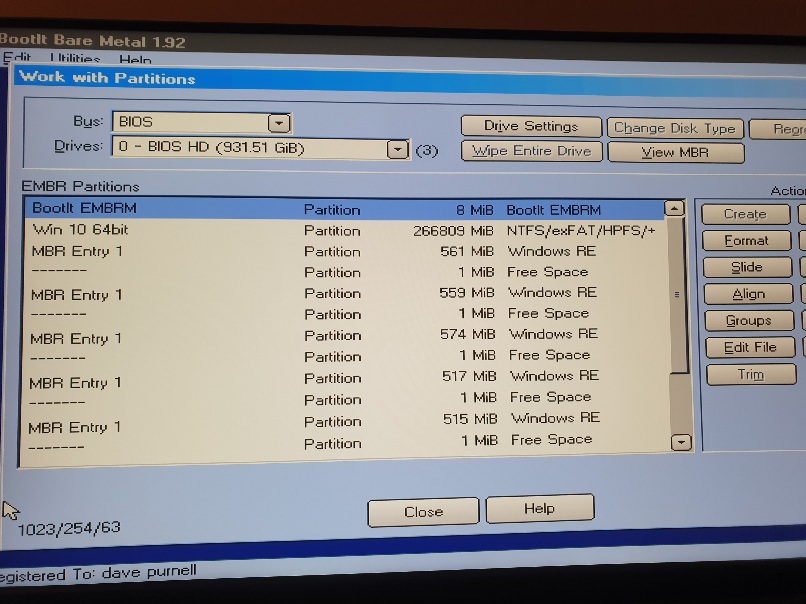Screen dimensions: 806x604
Task: Click the NTFS/exFAT/HPFS/+ type text
Action: [581, 231]
